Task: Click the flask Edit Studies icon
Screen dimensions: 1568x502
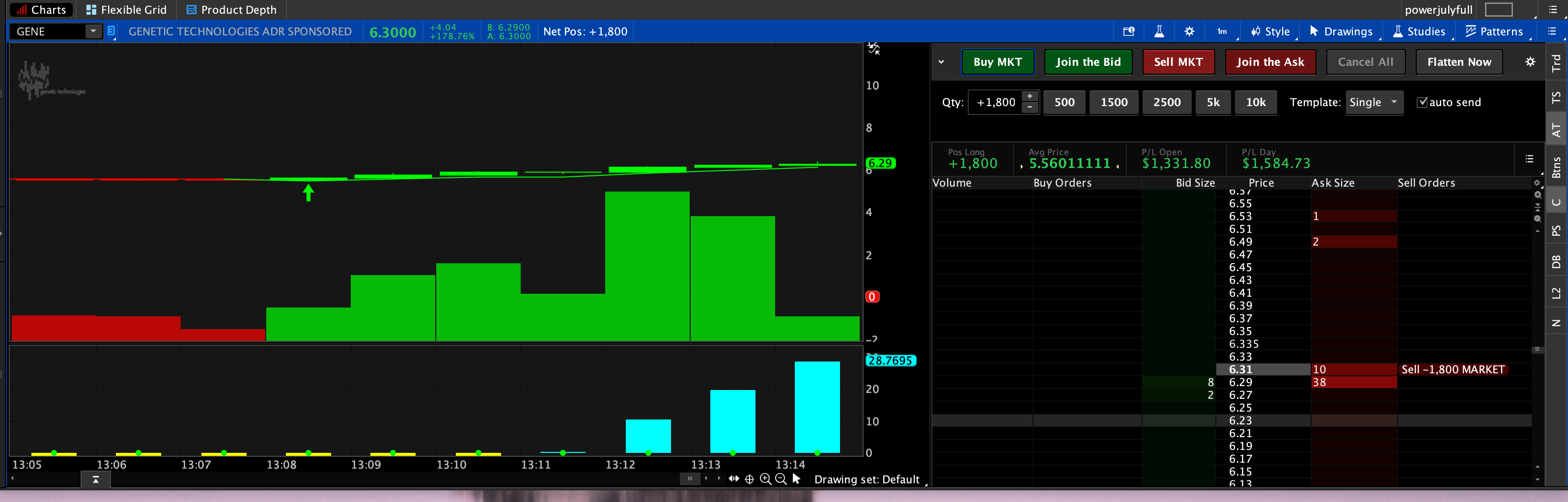Action: [x=1159, y=31]
